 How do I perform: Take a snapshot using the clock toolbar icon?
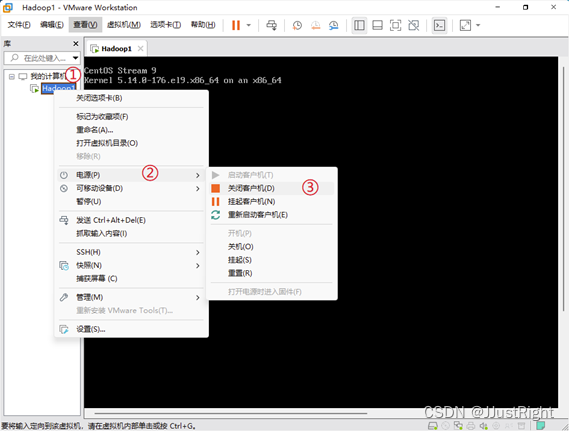297,25
